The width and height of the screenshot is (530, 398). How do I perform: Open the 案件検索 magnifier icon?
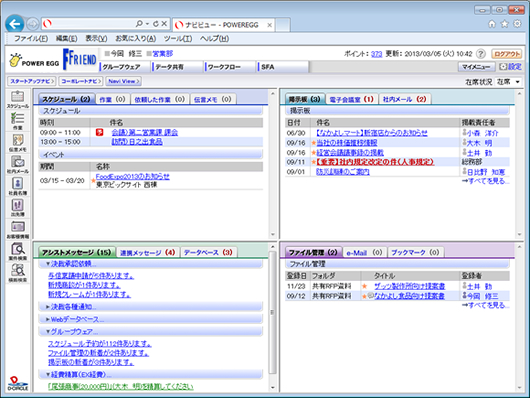pyautogui.click(x=18, y=251)
